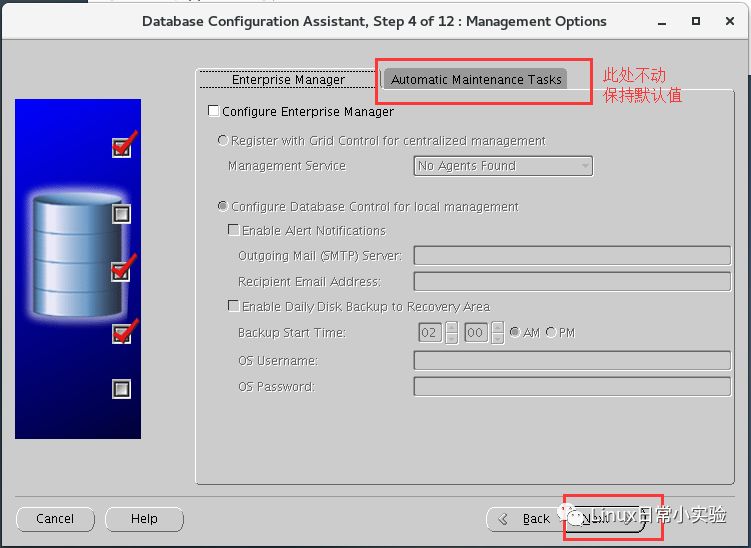Increase the backup start hour value
Screen dimensions: 751x548
[x=451, y=328]
